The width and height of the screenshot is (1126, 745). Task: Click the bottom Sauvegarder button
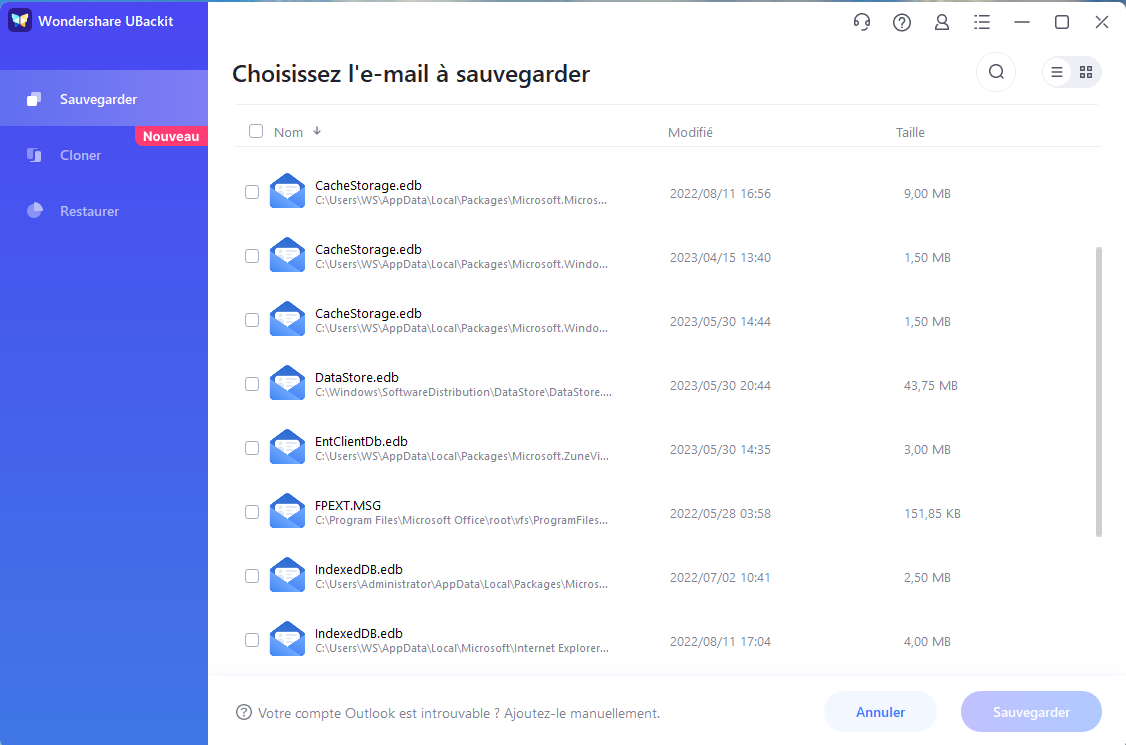coord(1031,712)
